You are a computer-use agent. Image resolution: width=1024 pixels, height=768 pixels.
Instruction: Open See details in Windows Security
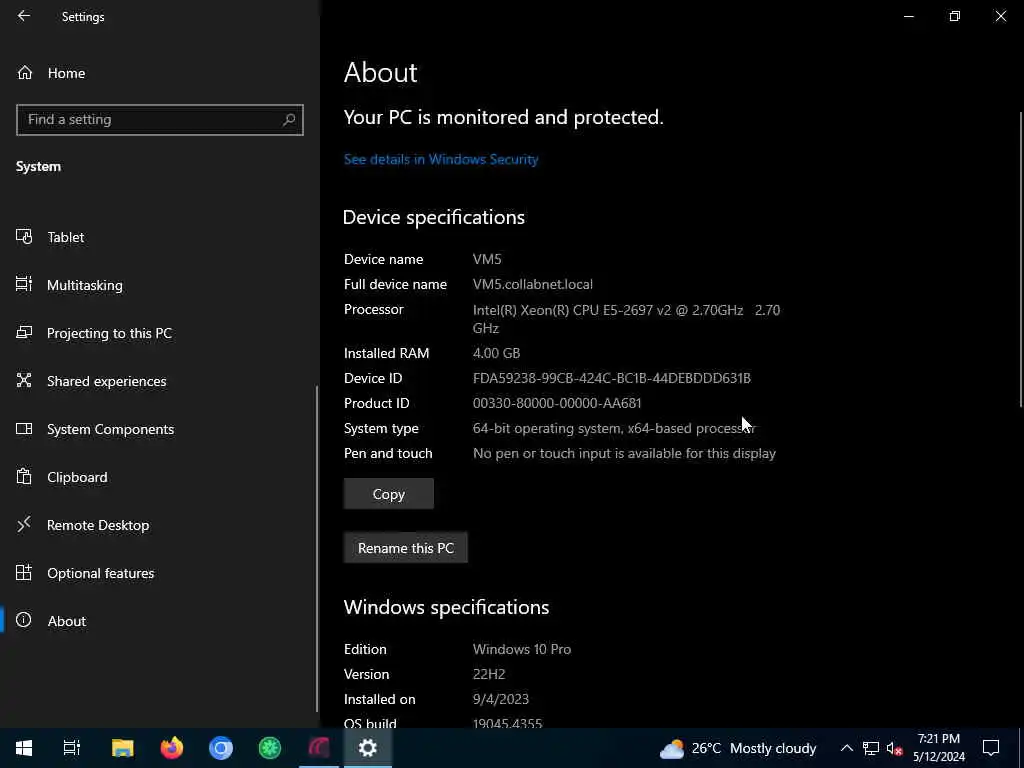point(441,159)
